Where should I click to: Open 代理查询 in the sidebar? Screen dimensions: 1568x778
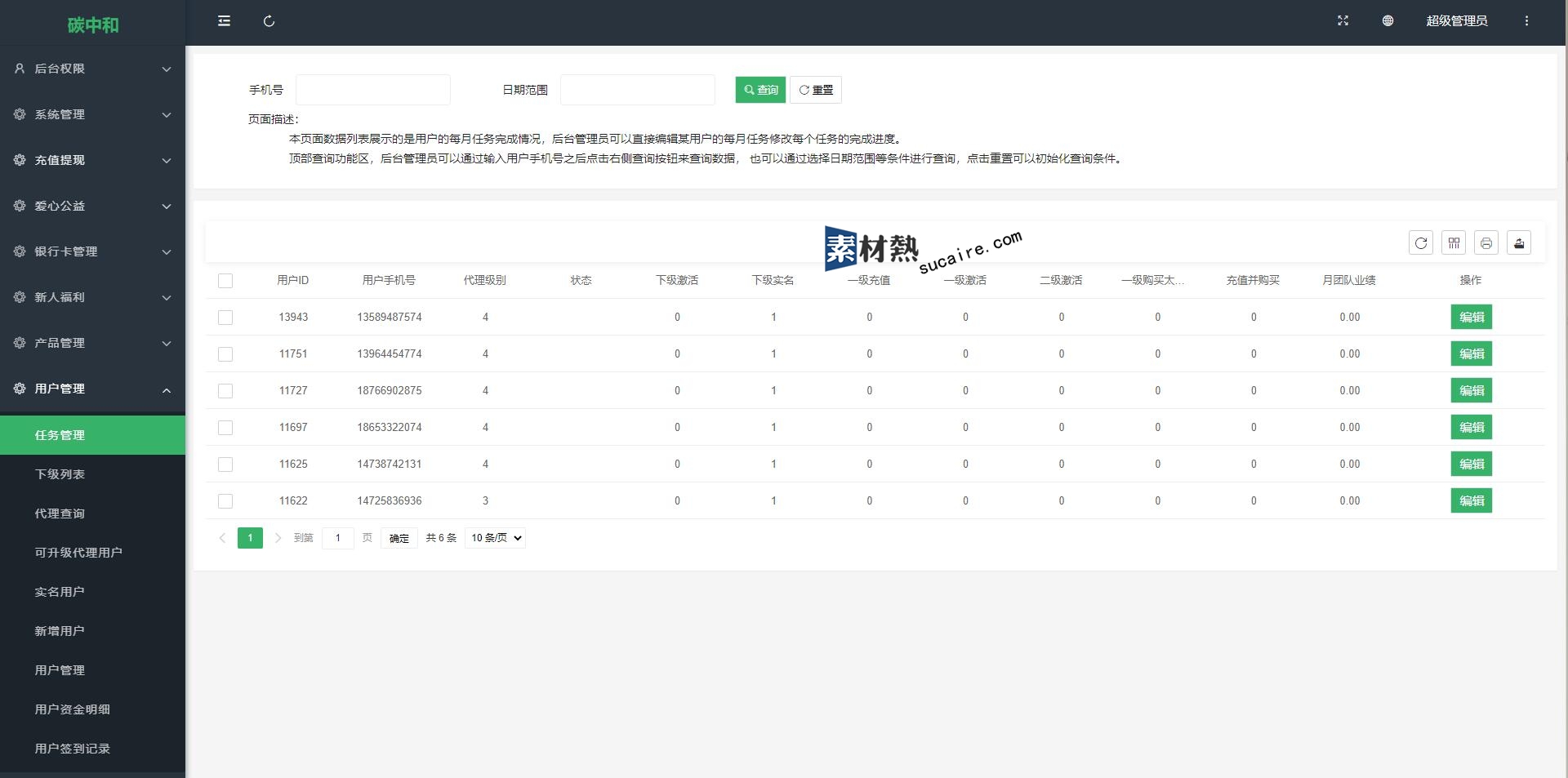click(x=92, y=513)
